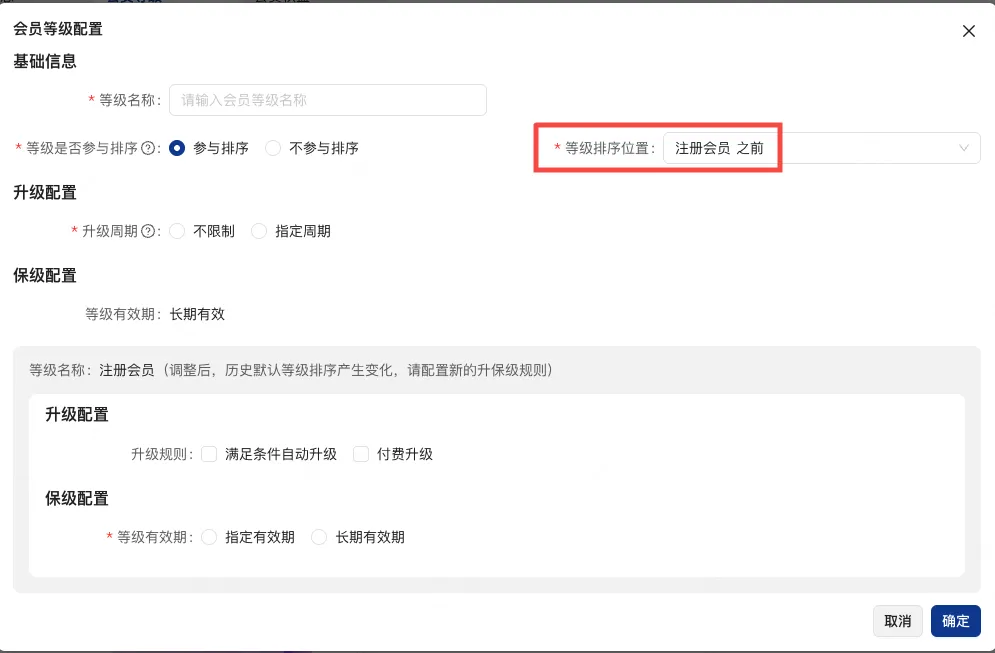995x653 pixels.
Task: Click the 注册会员 level name text
Action: point(126,371)
